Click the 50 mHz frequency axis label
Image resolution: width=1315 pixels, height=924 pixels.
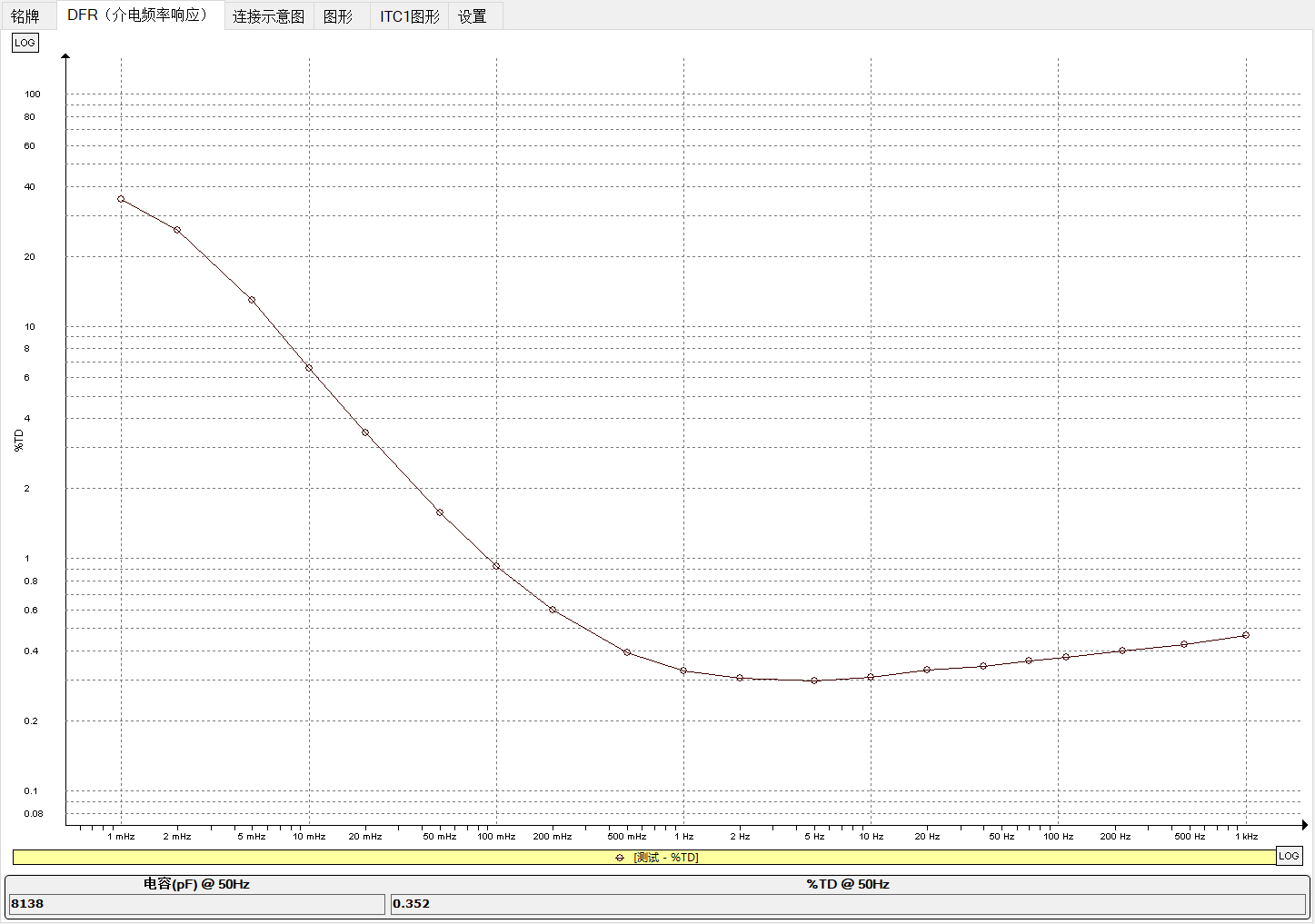tap(440, 836)
